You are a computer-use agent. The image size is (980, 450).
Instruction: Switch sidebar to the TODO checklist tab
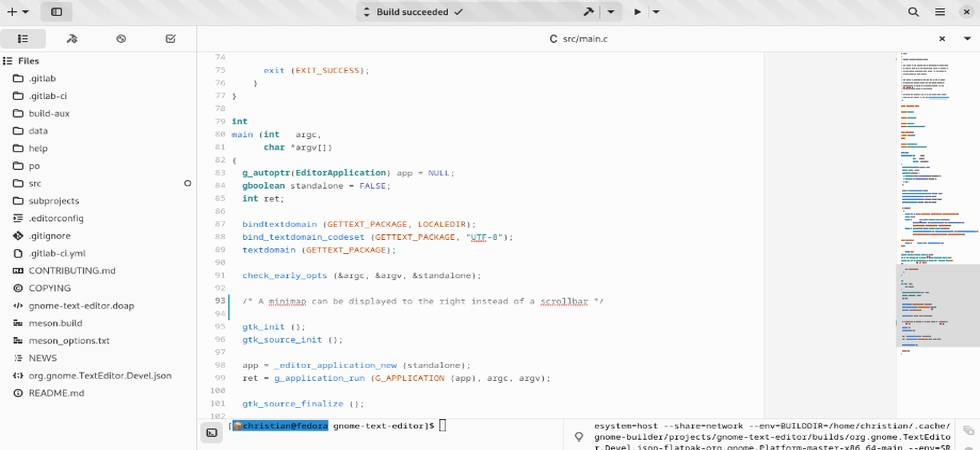pos(171,39)
